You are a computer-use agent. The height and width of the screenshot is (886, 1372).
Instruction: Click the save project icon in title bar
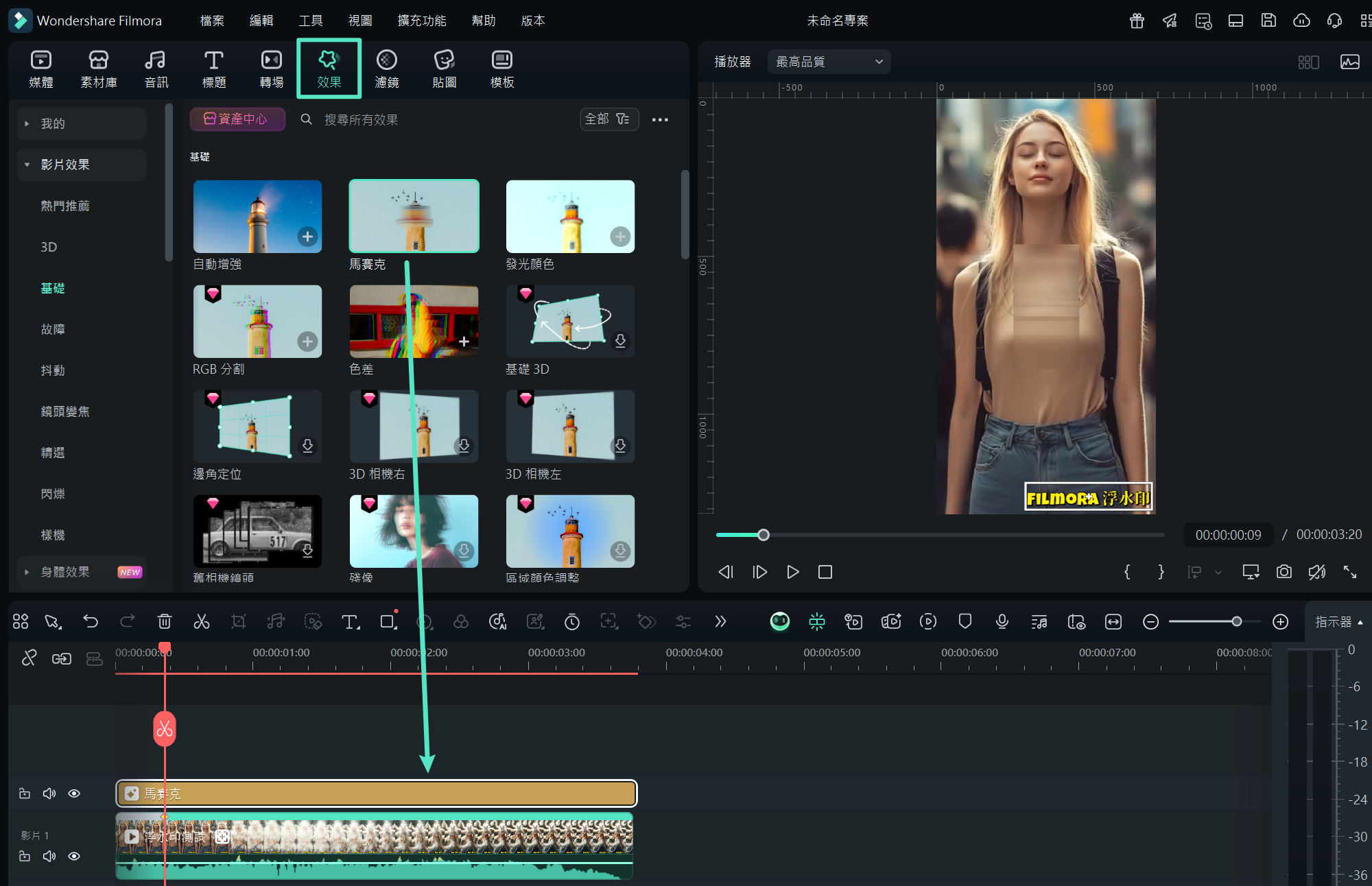click(1268, 21)
